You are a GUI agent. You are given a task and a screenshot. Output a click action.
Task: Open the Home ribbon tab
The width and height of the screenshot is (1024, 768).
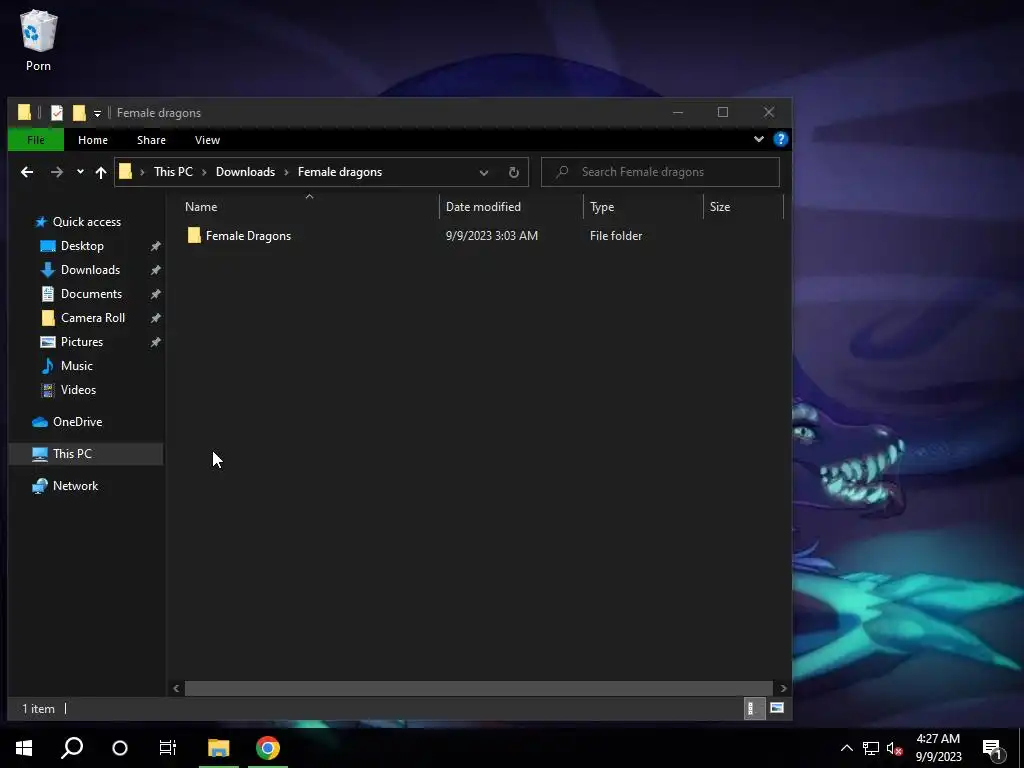[93, 140]
